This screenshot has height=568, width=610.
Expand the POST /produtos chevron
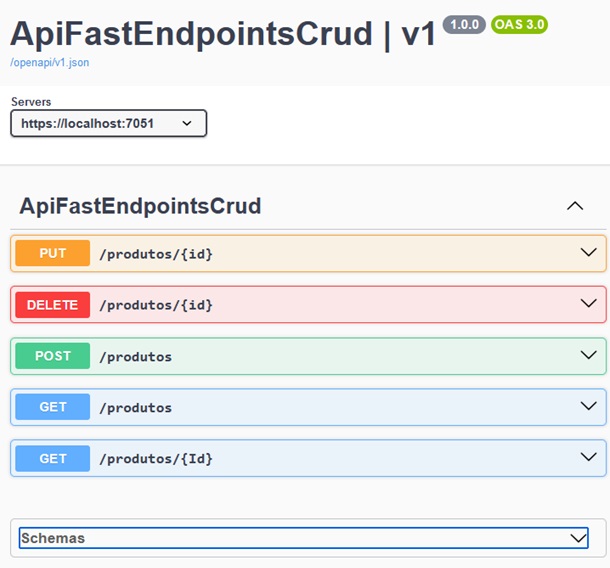click(588, 355)
